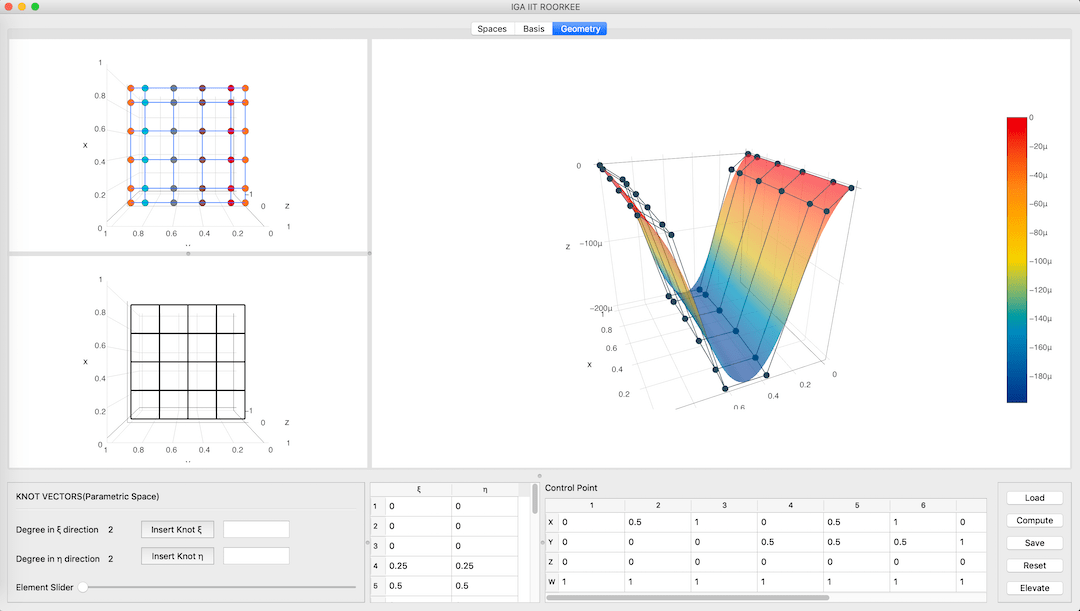Click the Element Slider handle
Image resolution: width=1080 pixels, height=611 pixels.
[83, 587]
